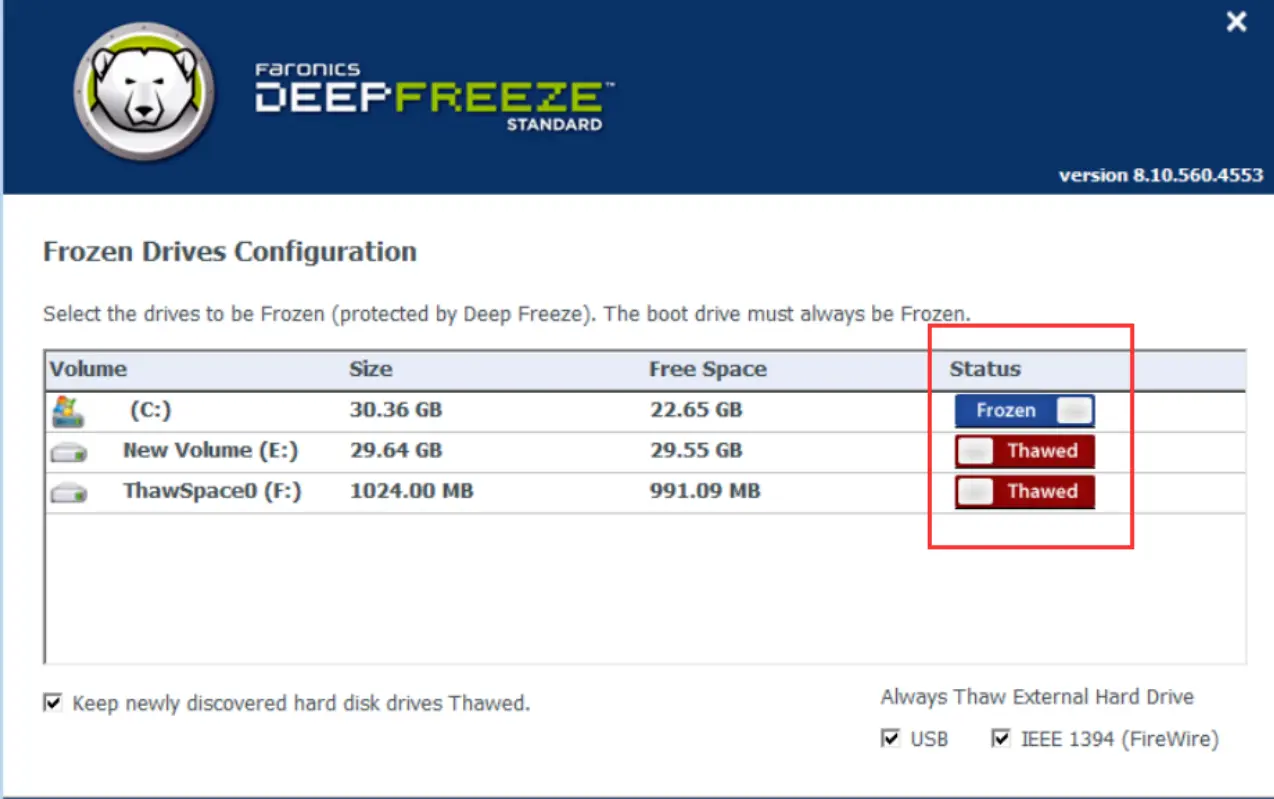This screenshot has height=799, width=1274.
Task: Click the Size column header
Action: click(370, 369)
